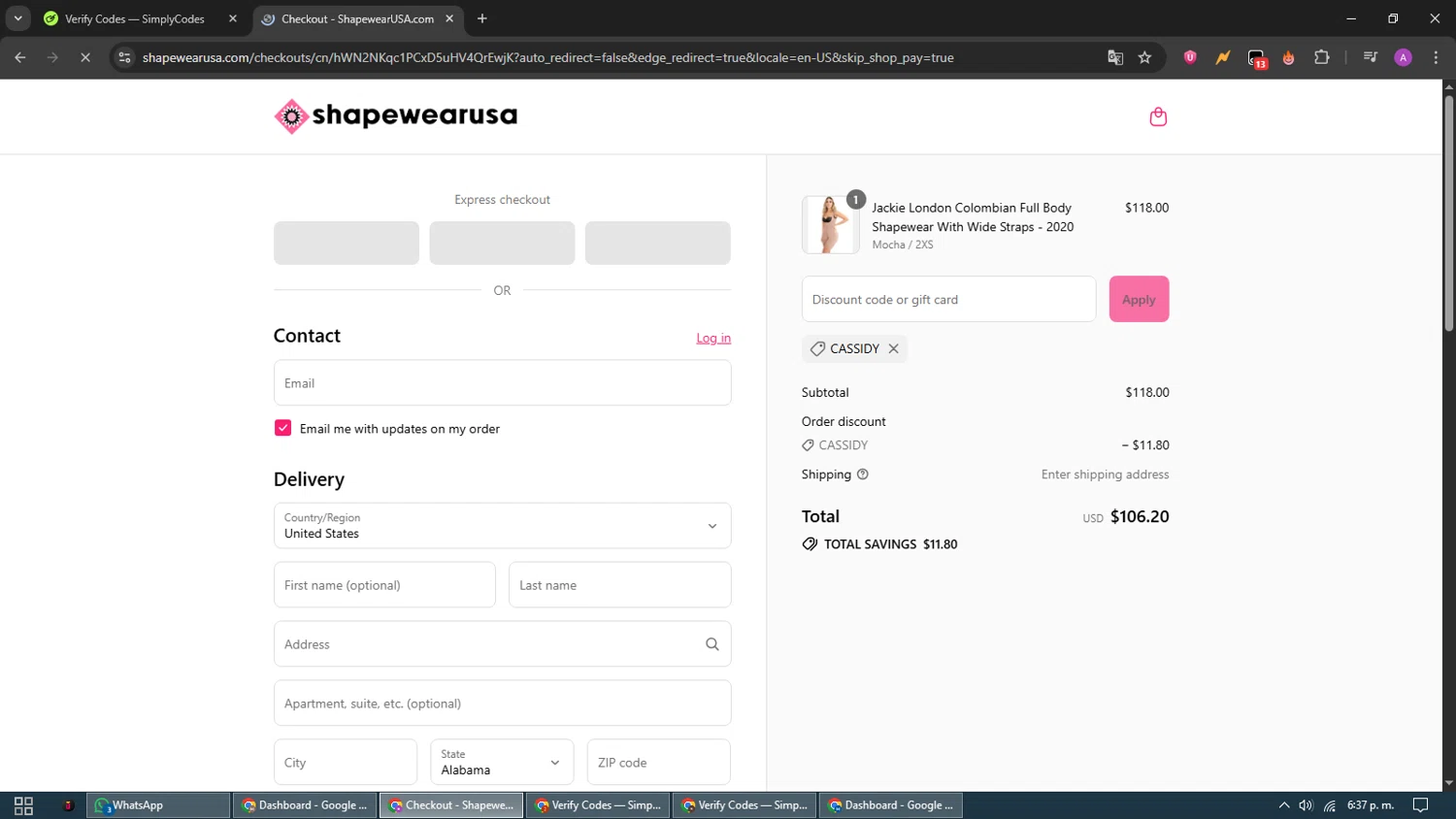Image resolution: width=1456 pixels, height=819 pixels.
Task: Focus the Address field
Action: point(502,644)
